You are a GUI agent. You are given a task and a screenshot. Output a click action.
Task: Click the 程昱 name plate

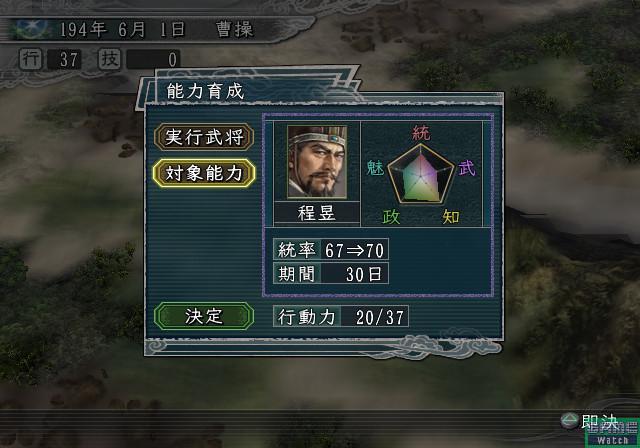317,213
